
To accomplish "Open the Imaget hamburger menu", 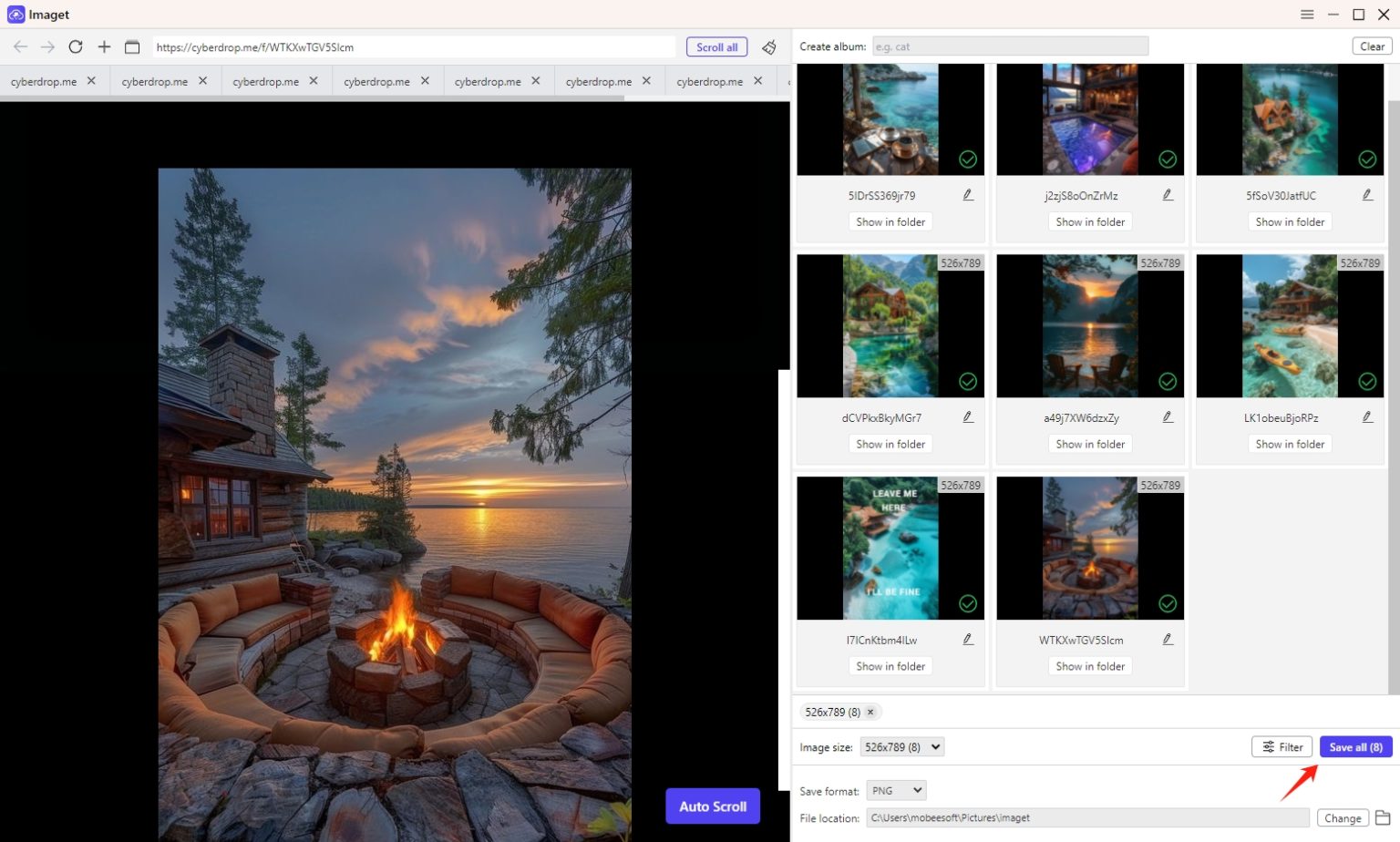I will coord(1307,15).
